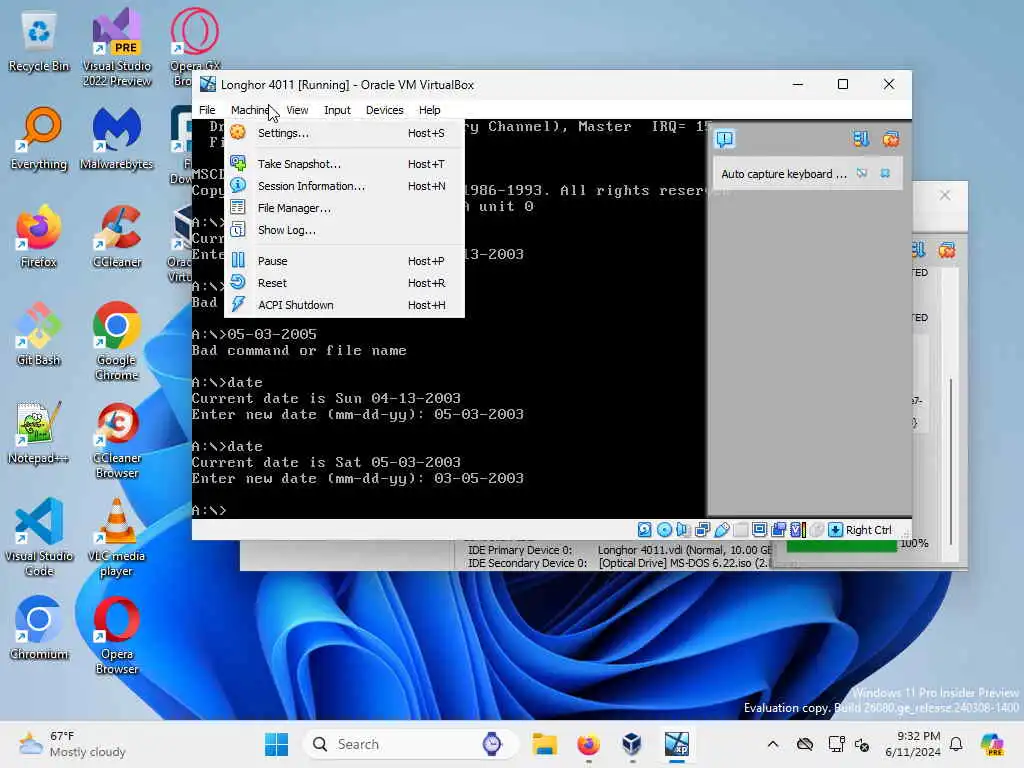Select File Manager in the Machine menu

coord(344,208)
